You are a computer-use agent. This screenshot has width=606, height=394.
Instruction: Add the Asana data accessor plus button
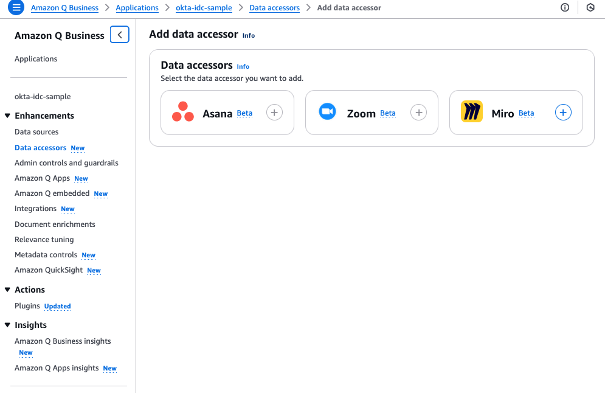[x=274, y=113]
